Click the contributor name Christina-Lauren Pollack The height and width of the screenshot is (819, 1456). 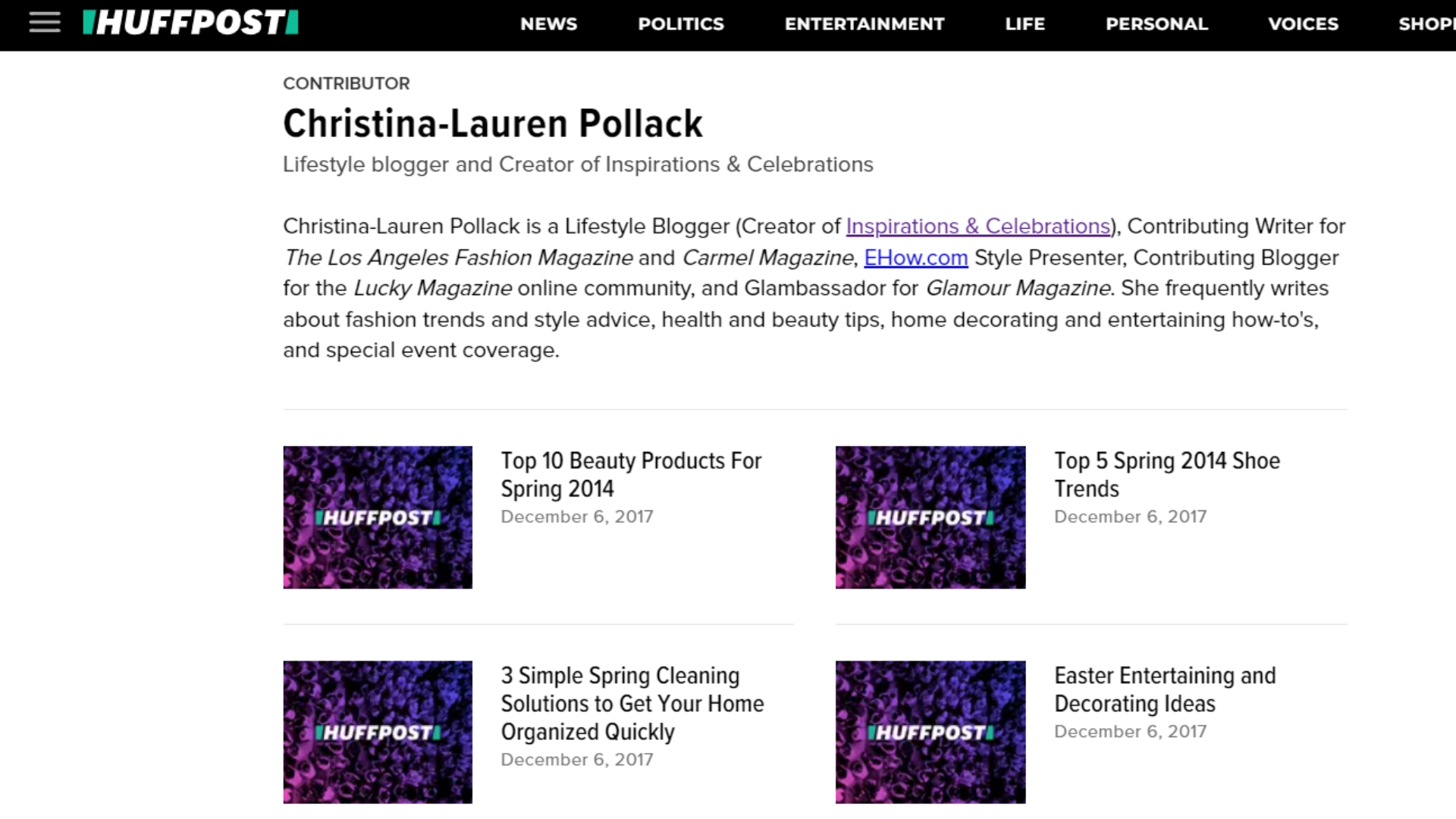click(493, 123)
